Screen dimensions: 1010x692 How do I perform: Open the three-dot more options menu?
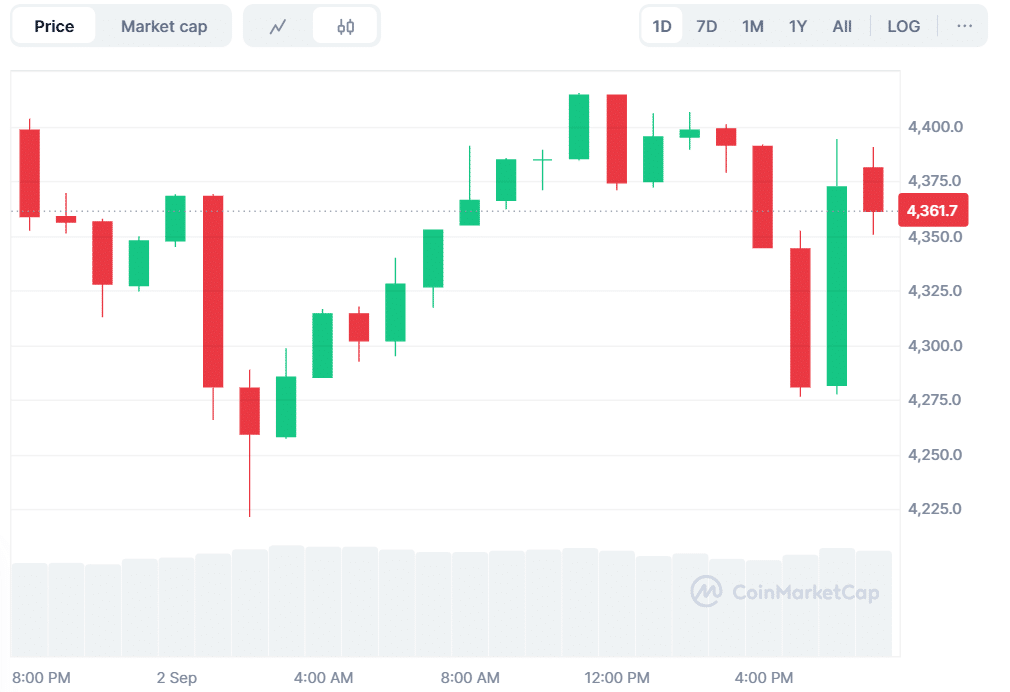964,26
